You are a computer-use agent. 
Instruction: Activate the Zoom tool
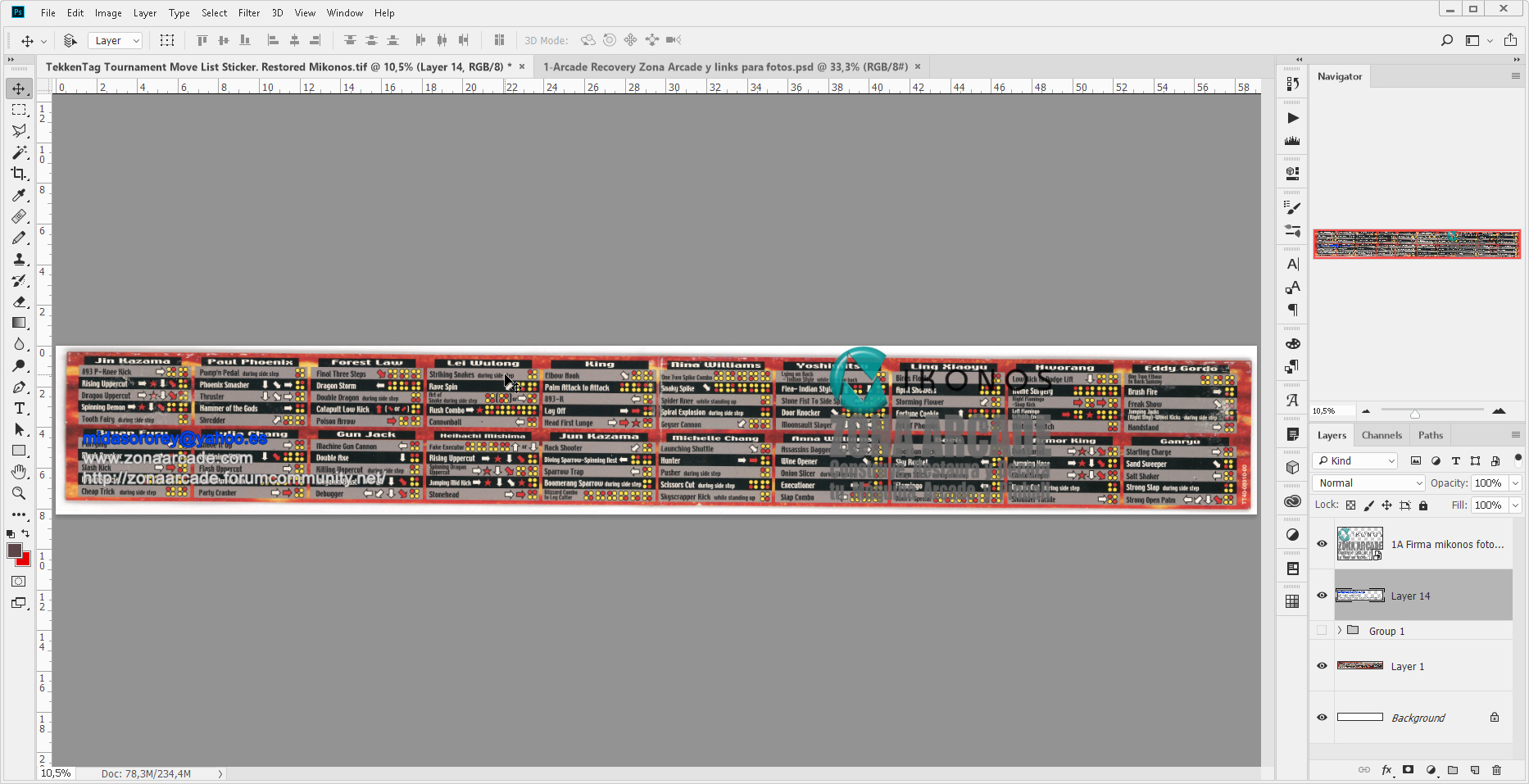coord(19,493)
